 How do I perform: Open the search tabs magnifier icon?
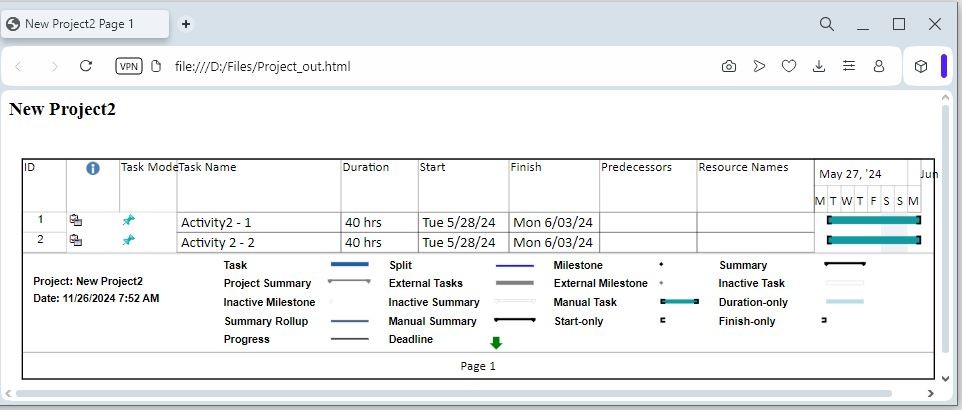coord(827,23)
